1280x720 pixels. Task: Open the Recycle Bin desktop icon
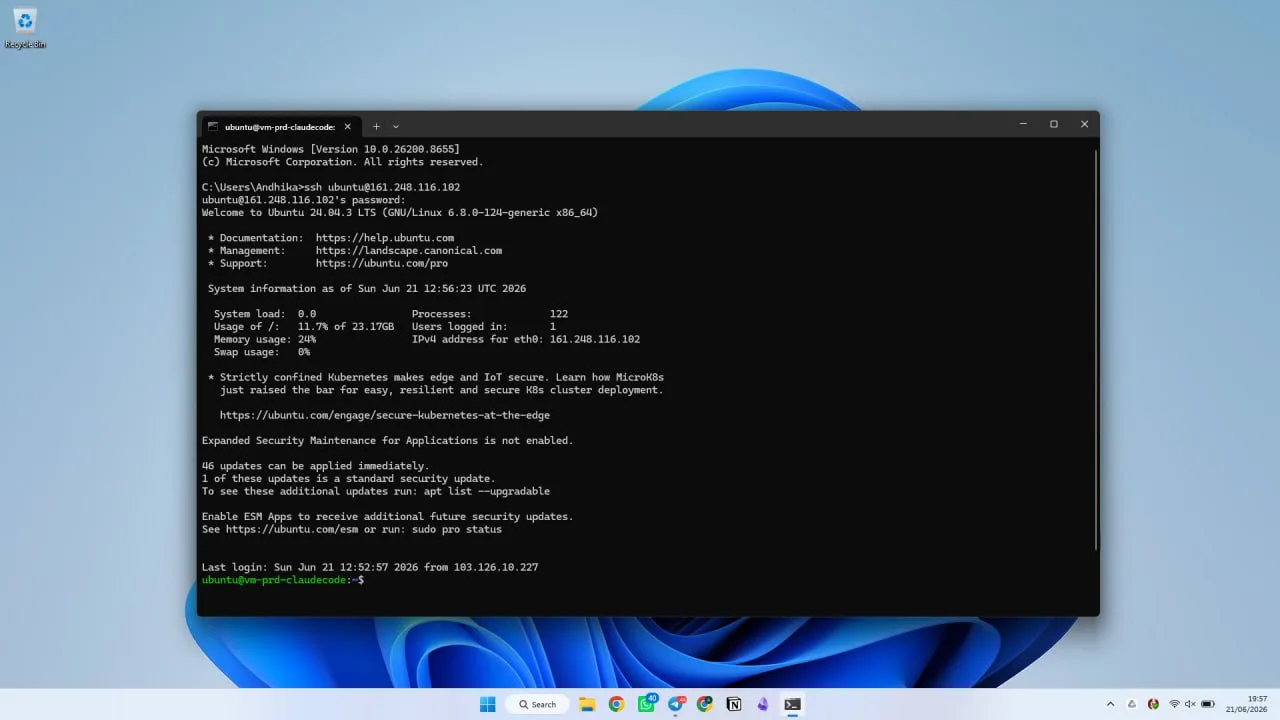pyautogui.click(x=25, y=28)
